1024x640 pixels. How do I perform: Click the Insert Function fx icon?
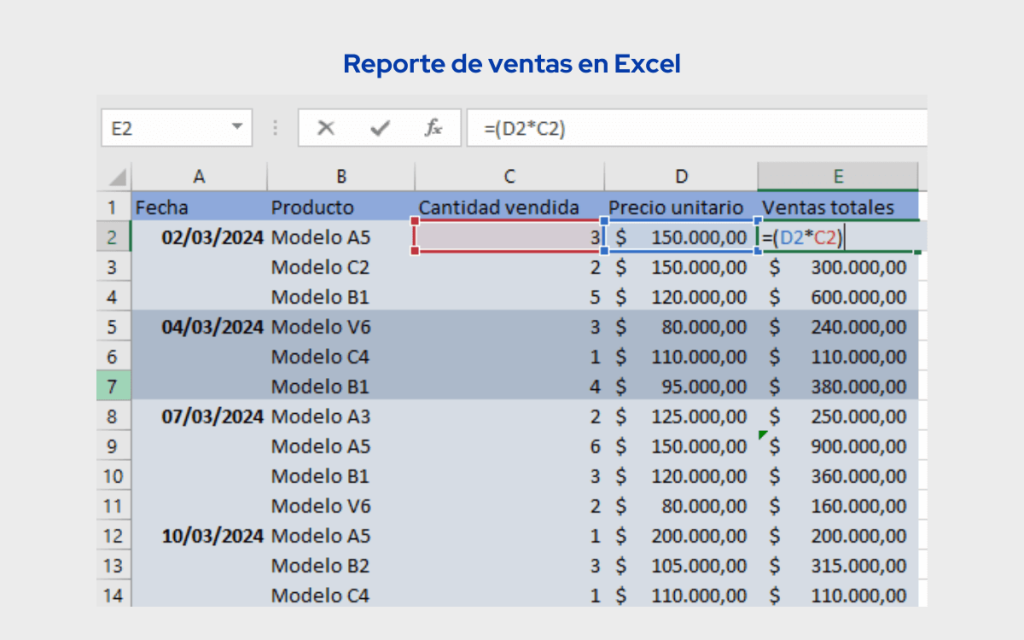pos(434,127)
